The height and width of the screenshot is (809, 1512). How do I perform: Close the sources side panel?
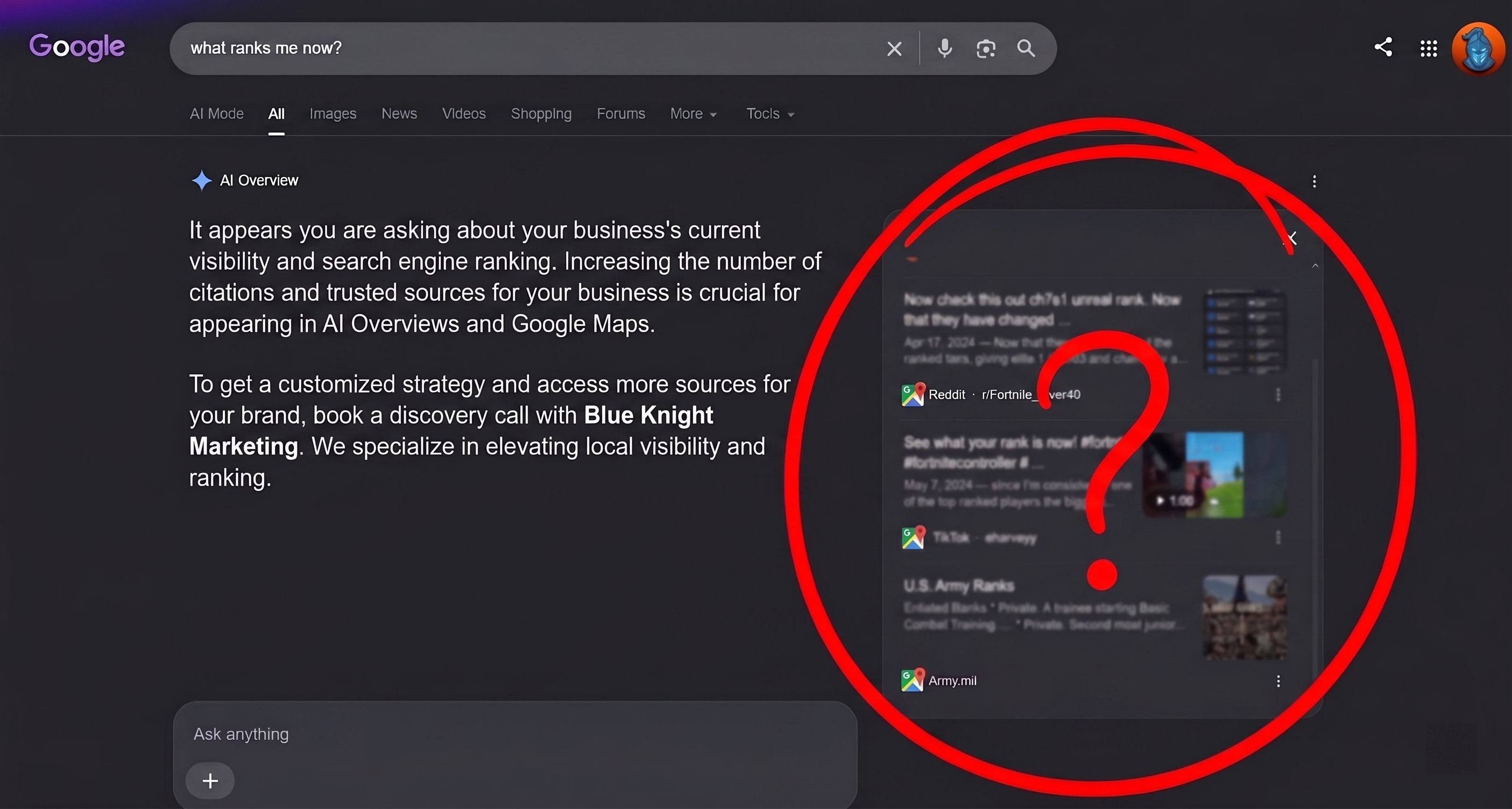pyautogui.click(x=1290, y=238)
